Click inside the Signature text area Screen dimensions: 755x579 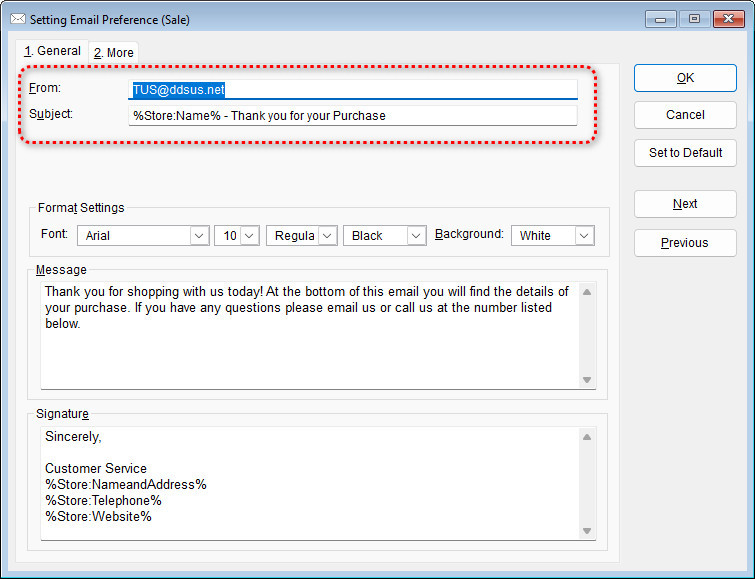310,483
